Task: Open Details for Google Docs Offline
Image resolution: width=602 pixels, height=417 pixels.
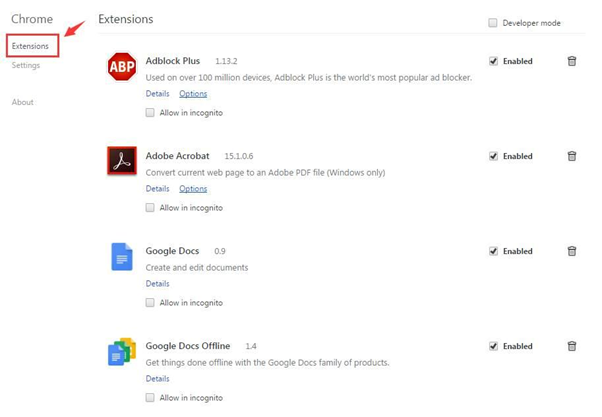Action: [x=157, y=379]
